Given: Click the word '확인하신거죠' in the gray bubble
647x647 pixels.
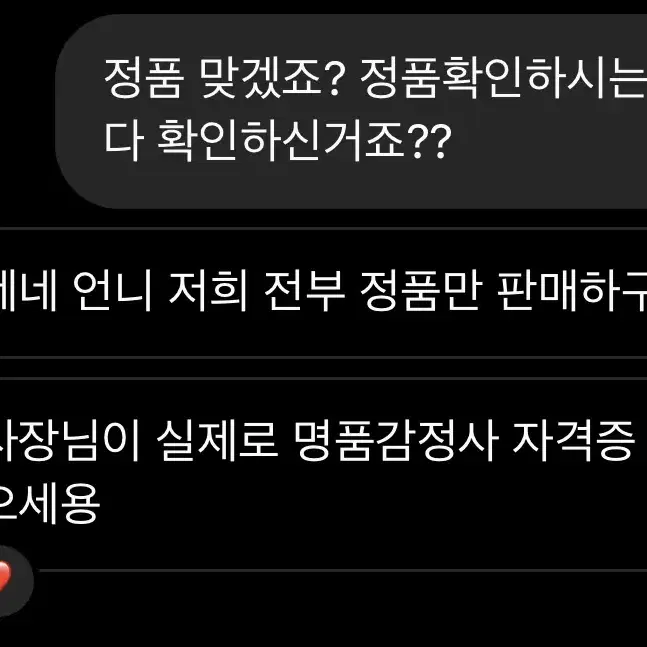Looking at the screenshot, I should (x=281, y=140).
